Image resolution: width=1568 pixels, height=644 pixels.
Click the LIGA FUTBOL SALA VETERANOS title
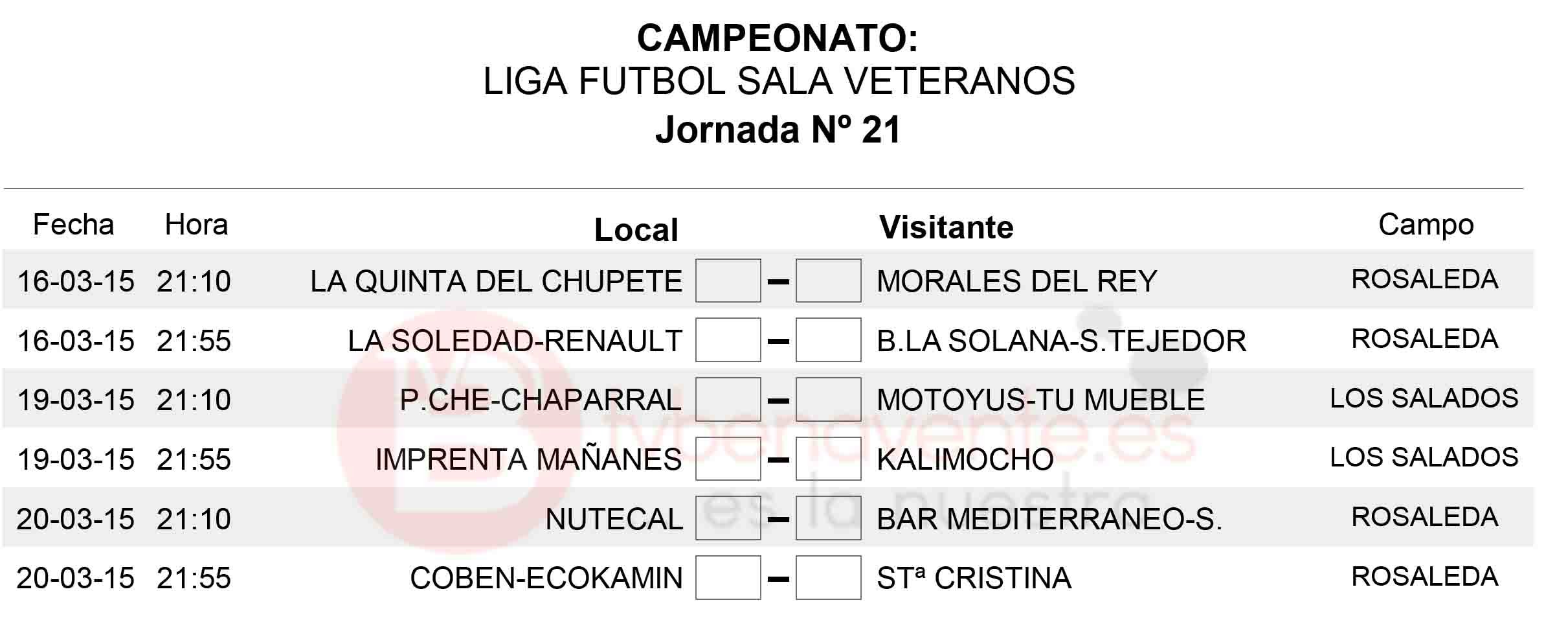point(779,81)
